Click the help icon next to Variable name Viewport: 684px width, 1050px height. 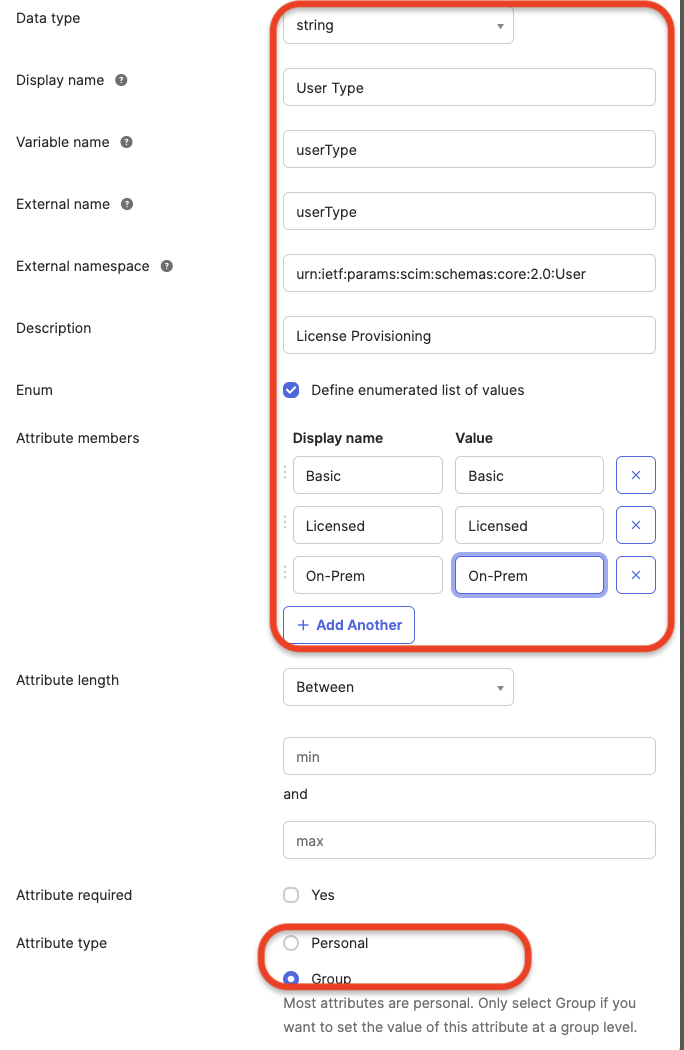(126, 142)
